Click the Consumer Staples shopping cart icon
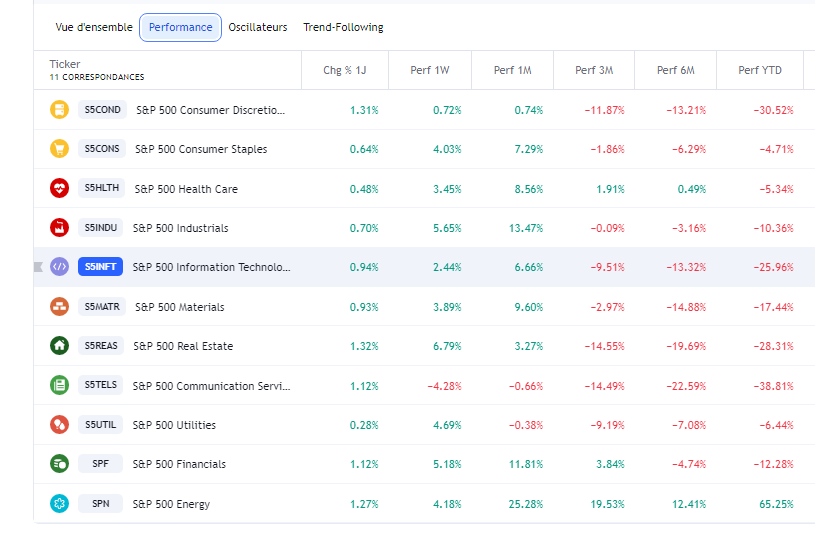The height and width of the screenshot is (551, 815). [59, 149]
